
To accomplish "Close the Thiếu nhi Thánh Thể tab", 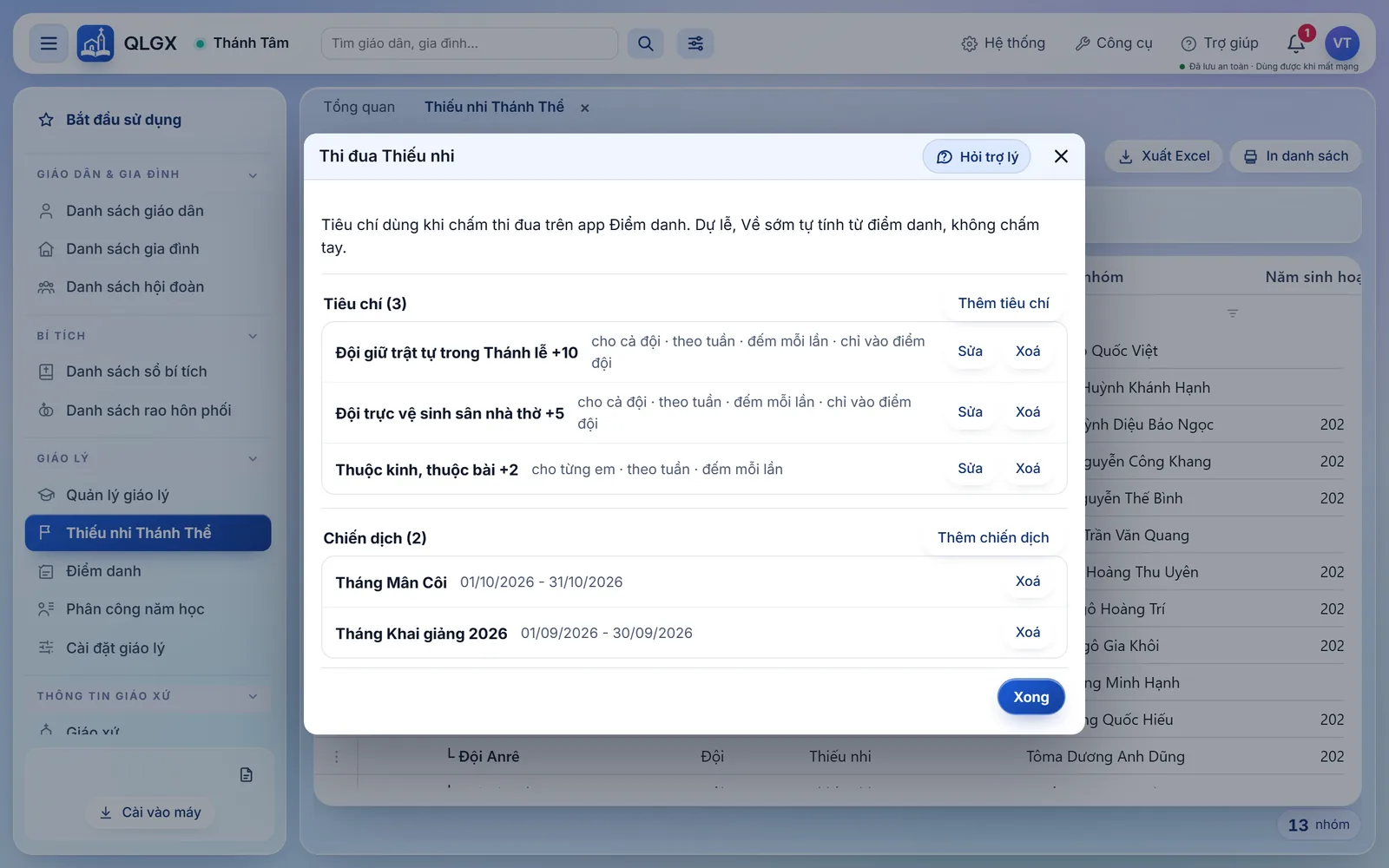I will 585,108.
